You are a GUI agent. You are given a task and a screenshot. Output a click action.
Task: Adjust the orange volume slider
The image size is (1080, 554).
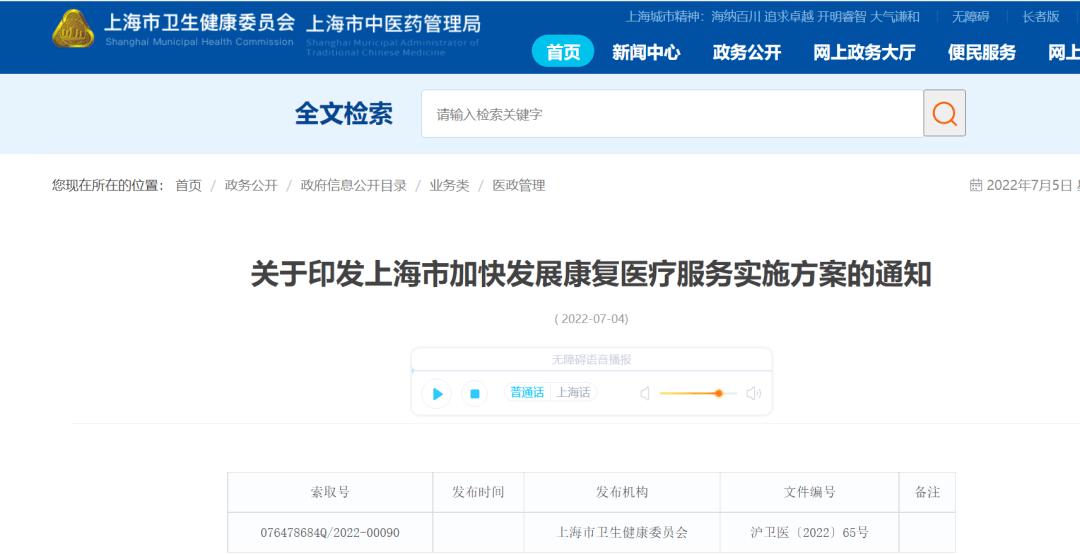tap(718, 394)
